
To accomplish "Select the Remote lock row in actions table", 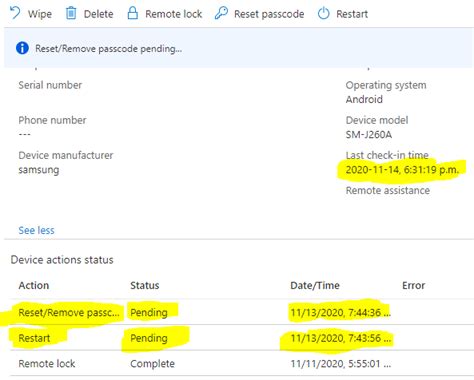I will [x=242, y=363].
